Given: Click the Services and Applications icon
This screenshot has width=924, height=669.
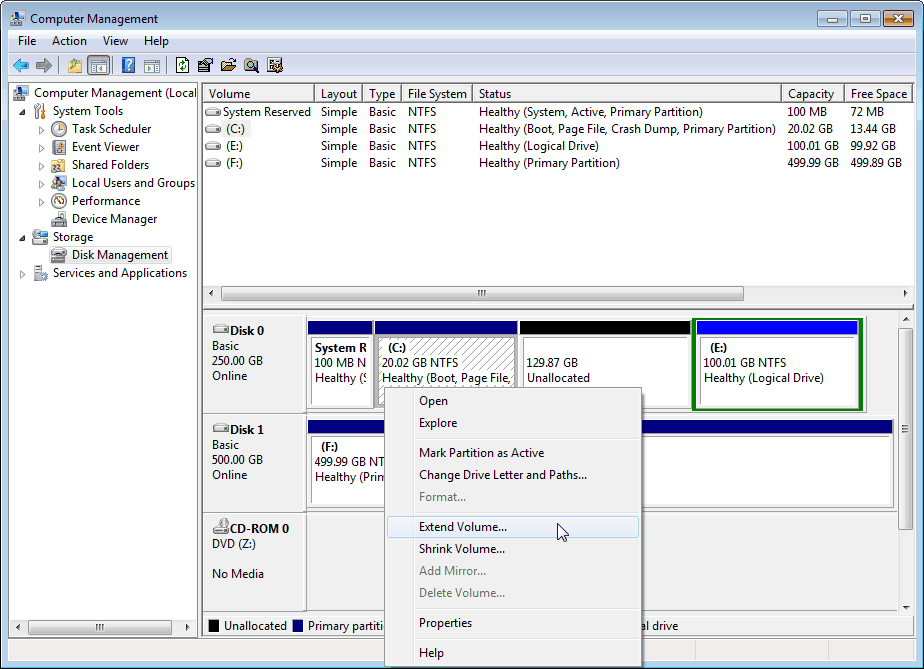Looking at the screenshot, I should click(x=40, y=273).
